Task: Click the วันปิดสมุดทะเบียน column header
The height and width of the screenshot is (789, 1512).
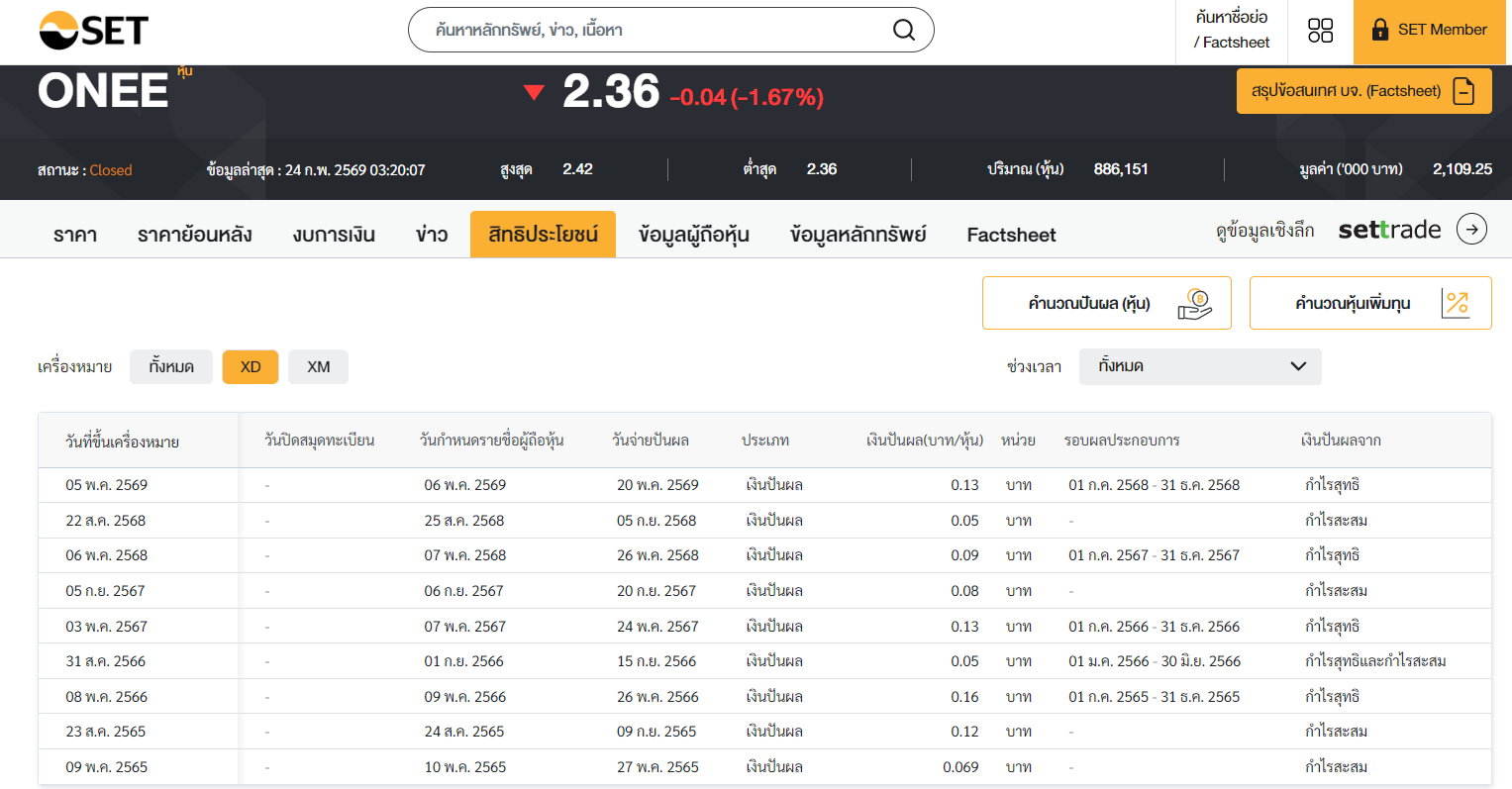Action: tap(319, 441)
